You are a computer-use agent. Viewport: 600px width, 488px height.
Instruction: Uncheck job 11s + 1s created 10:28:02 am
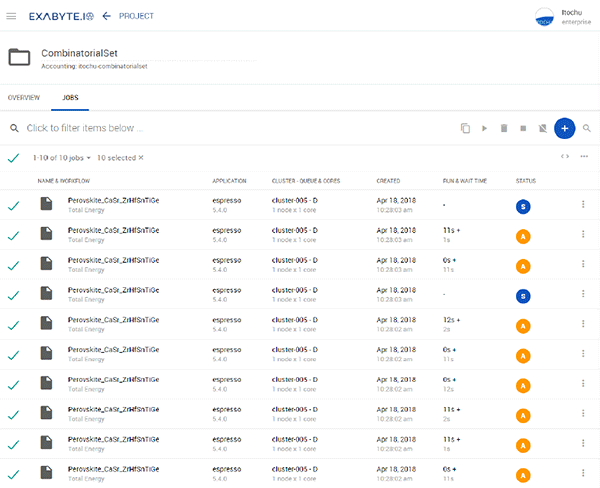(13, 445)
